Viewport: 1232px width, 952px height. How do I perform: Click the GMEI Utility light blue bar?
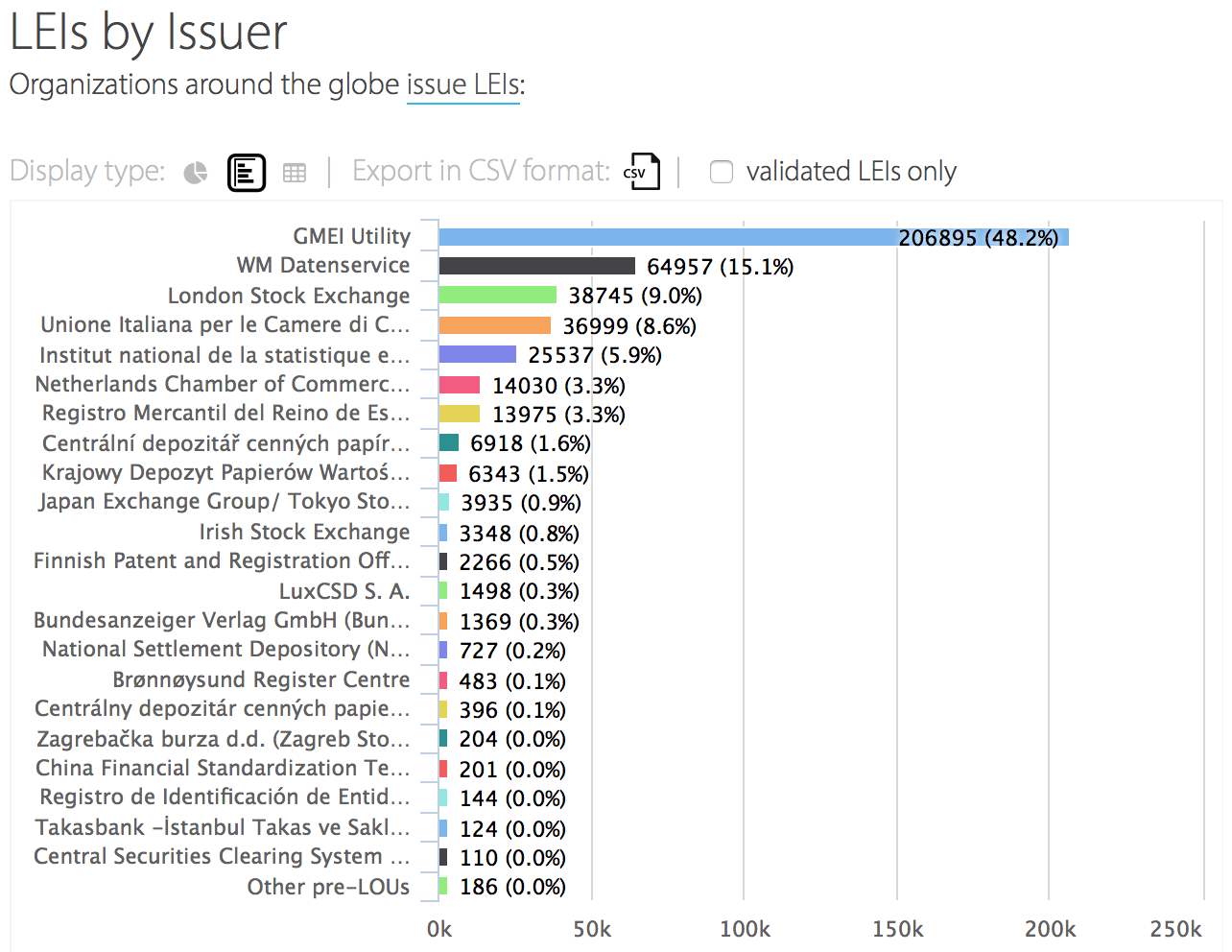pyautogui.click(x=753, y=237)
